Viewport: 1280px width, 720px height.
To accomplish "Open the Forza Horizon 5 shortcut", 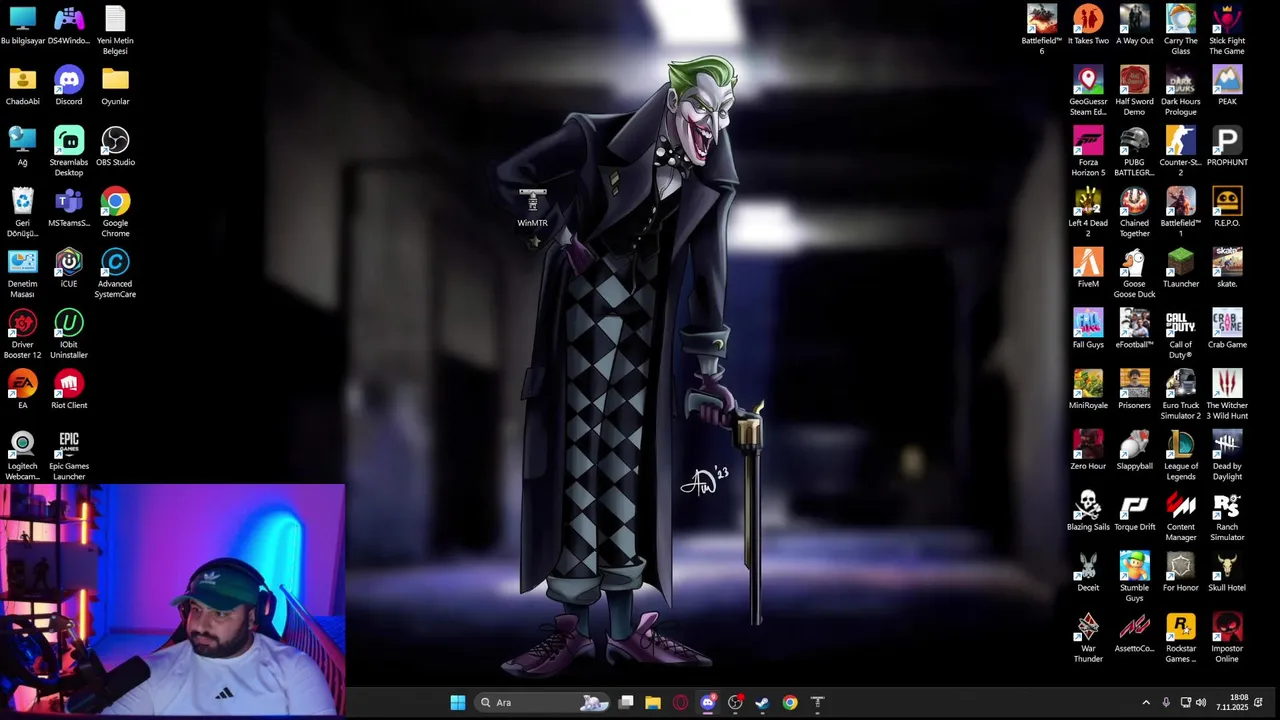I will tap(1088, 152).
